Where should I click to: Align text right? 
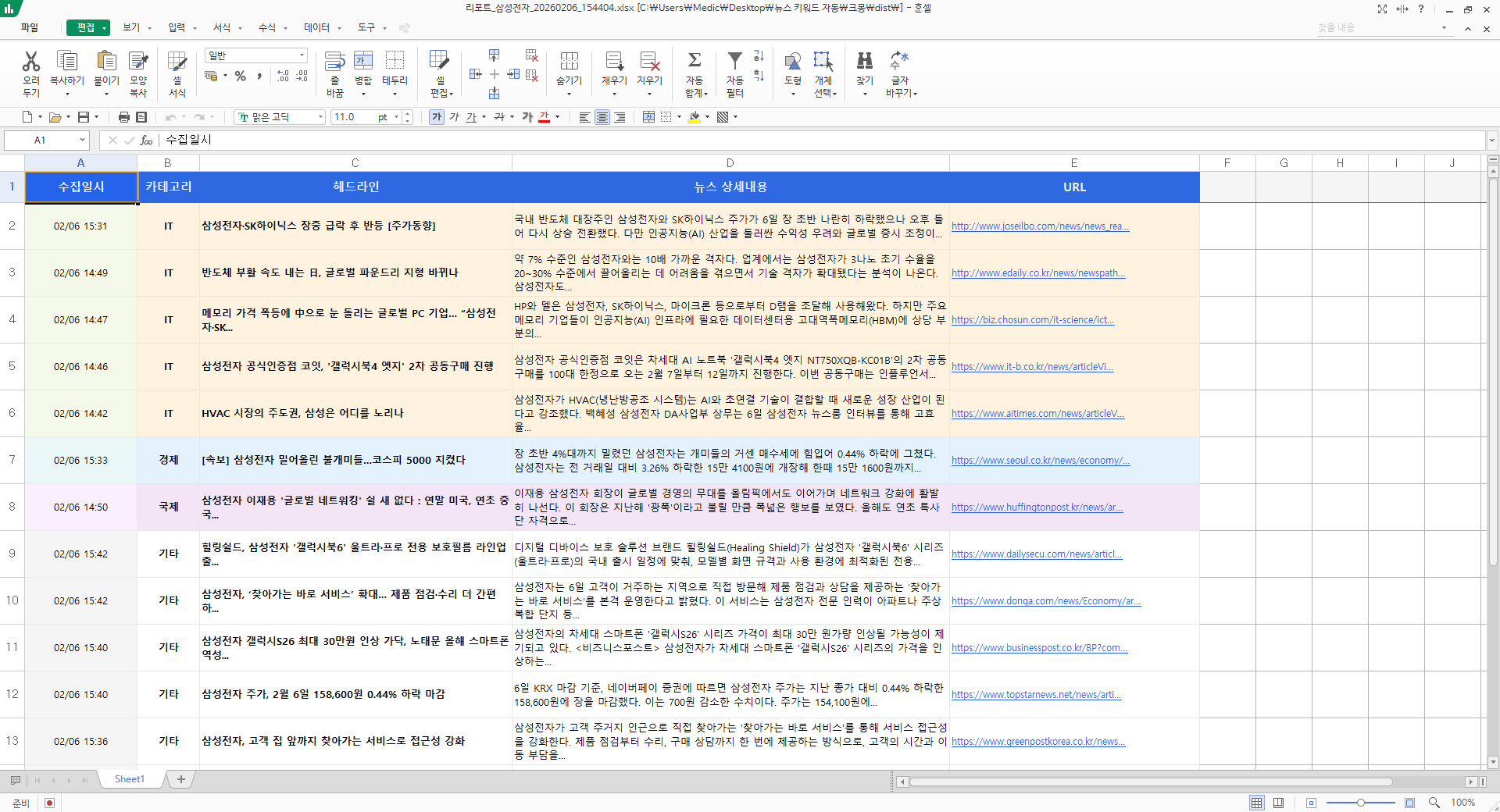(x=620, y=117)
